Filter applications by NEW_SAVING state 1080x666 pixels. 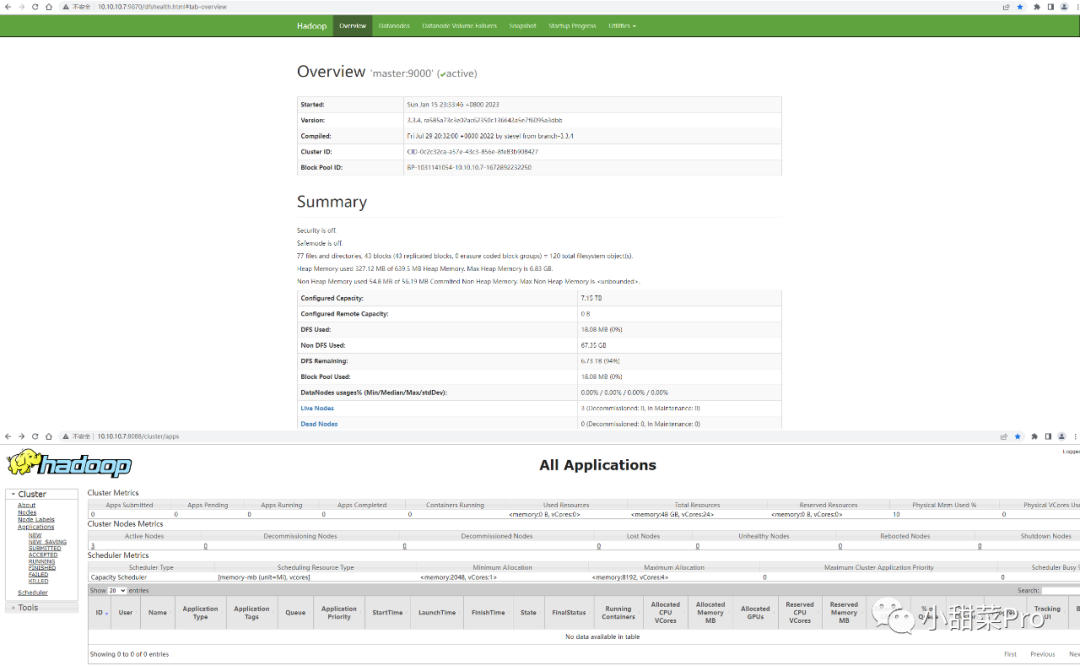pyautogui.click(x=48, y=542)
